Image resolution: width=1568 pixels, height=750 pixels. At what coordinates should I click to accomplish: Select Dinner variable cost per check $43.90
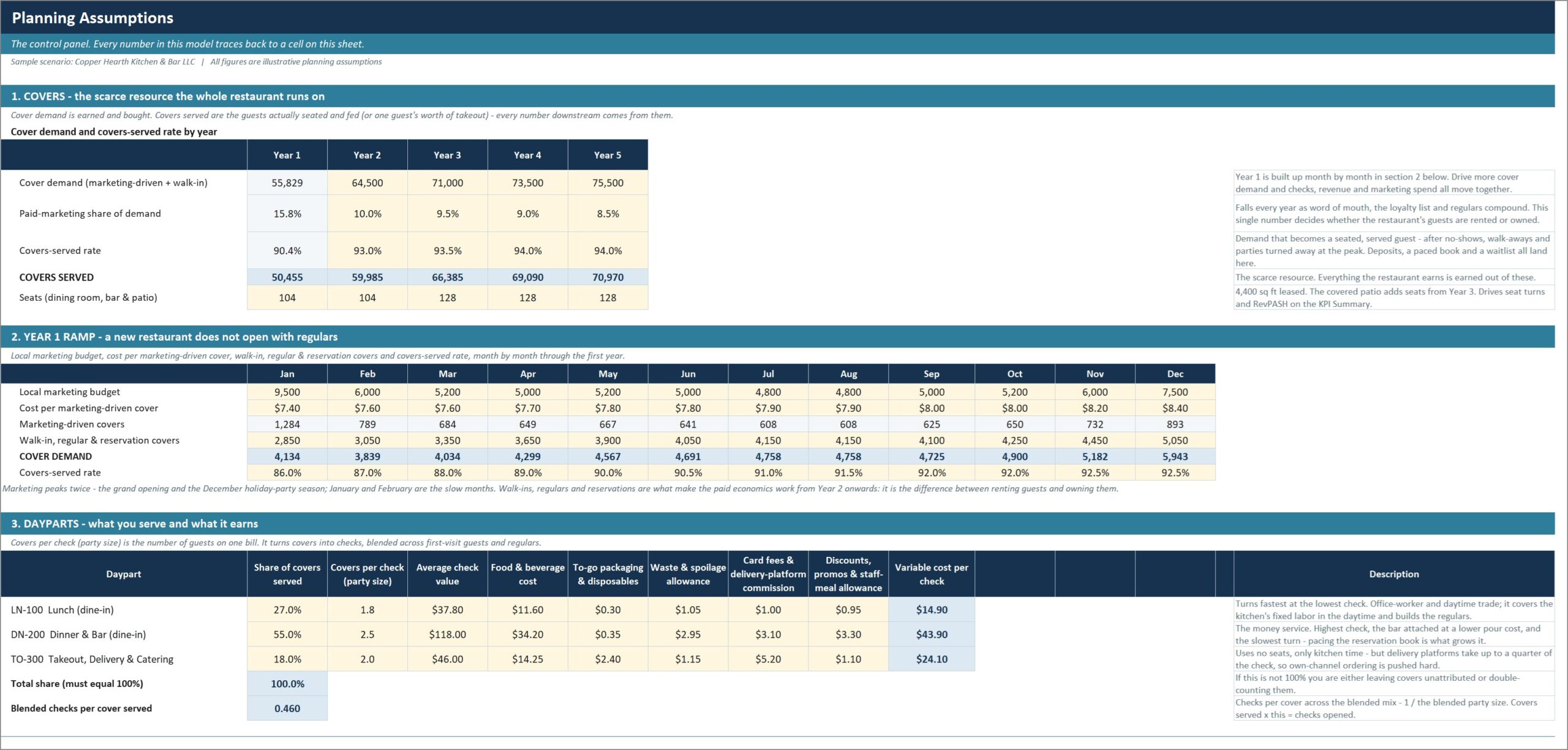pos(932,634)
